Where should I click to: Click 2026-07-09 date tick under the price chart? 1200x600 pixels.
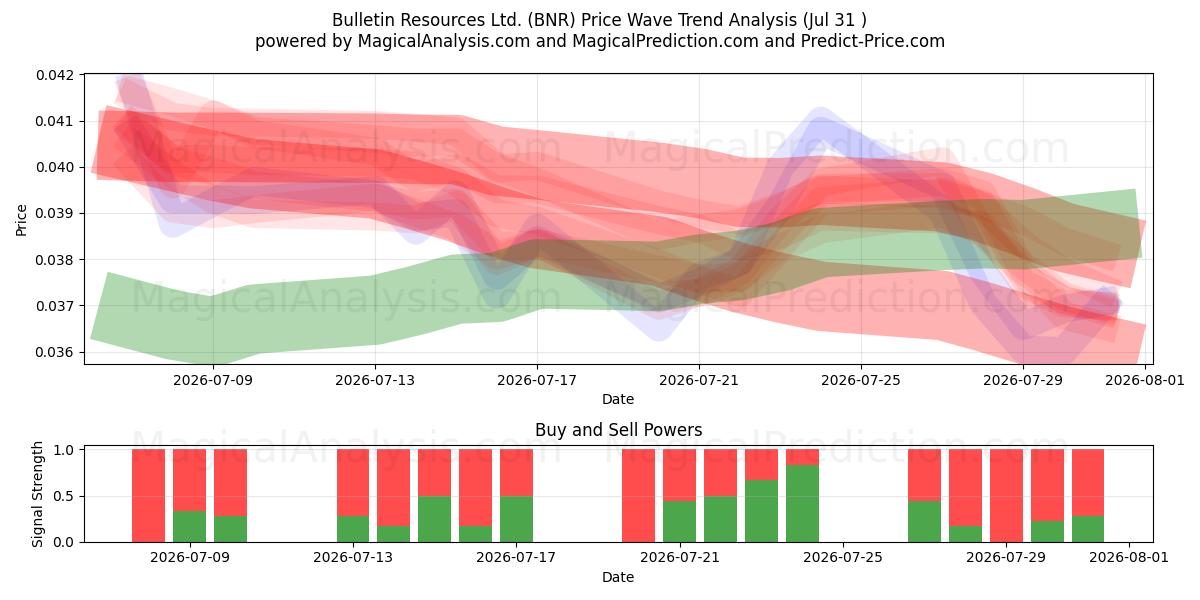tap(213, 380)
